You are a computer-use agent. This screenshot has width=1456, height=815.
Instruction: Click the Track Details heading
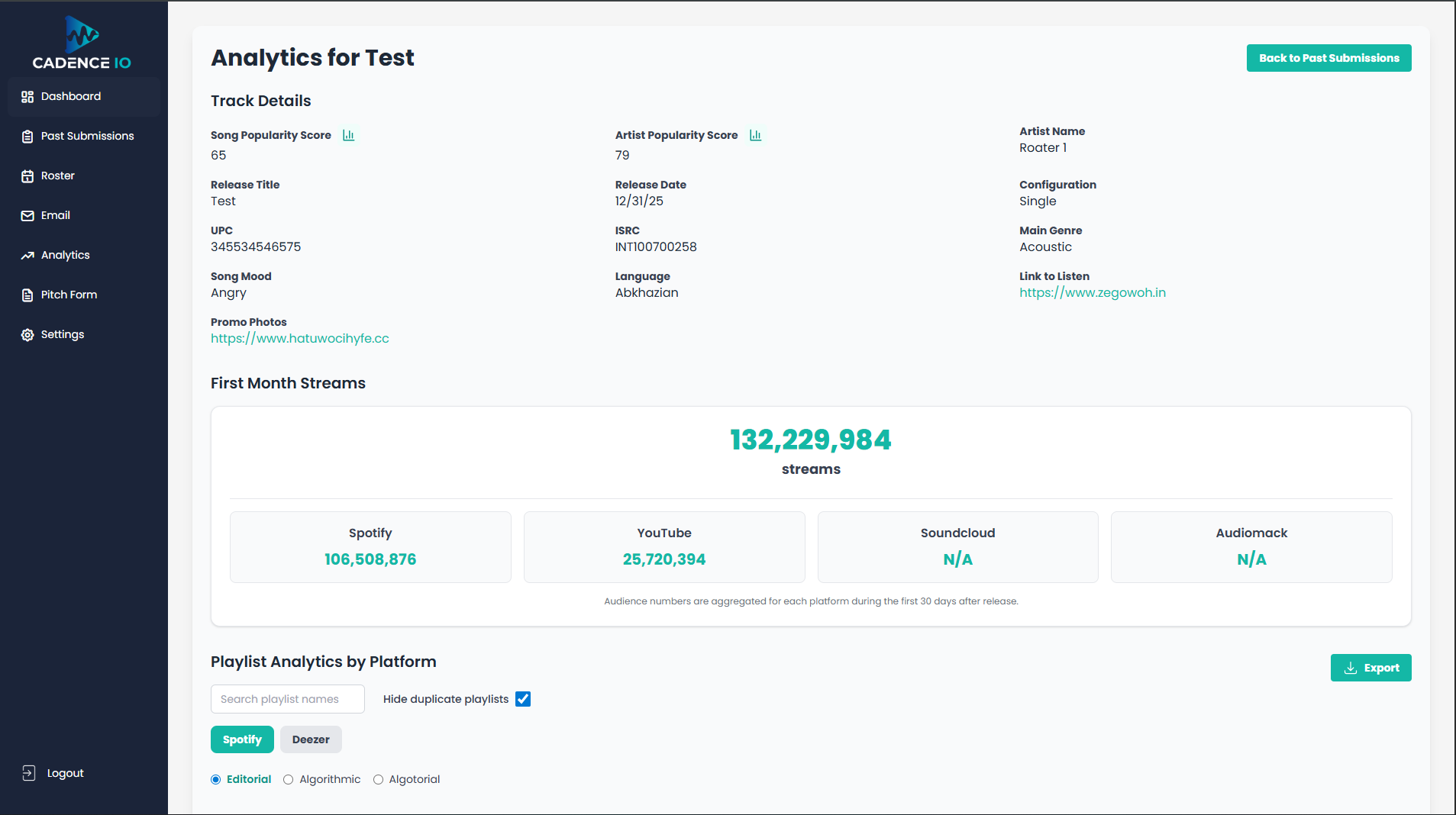coord(261,101)
